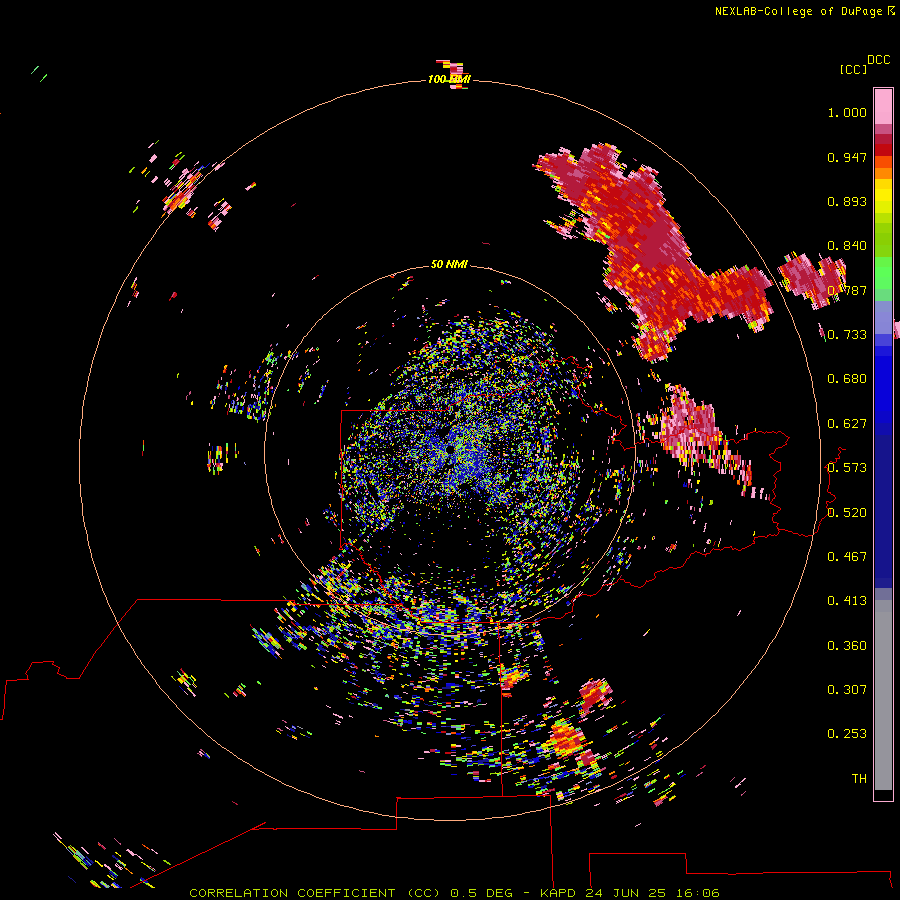Select the 0.733 legend value
The image size is (900, 900).
pyautogui.click(x=847, y=335)
